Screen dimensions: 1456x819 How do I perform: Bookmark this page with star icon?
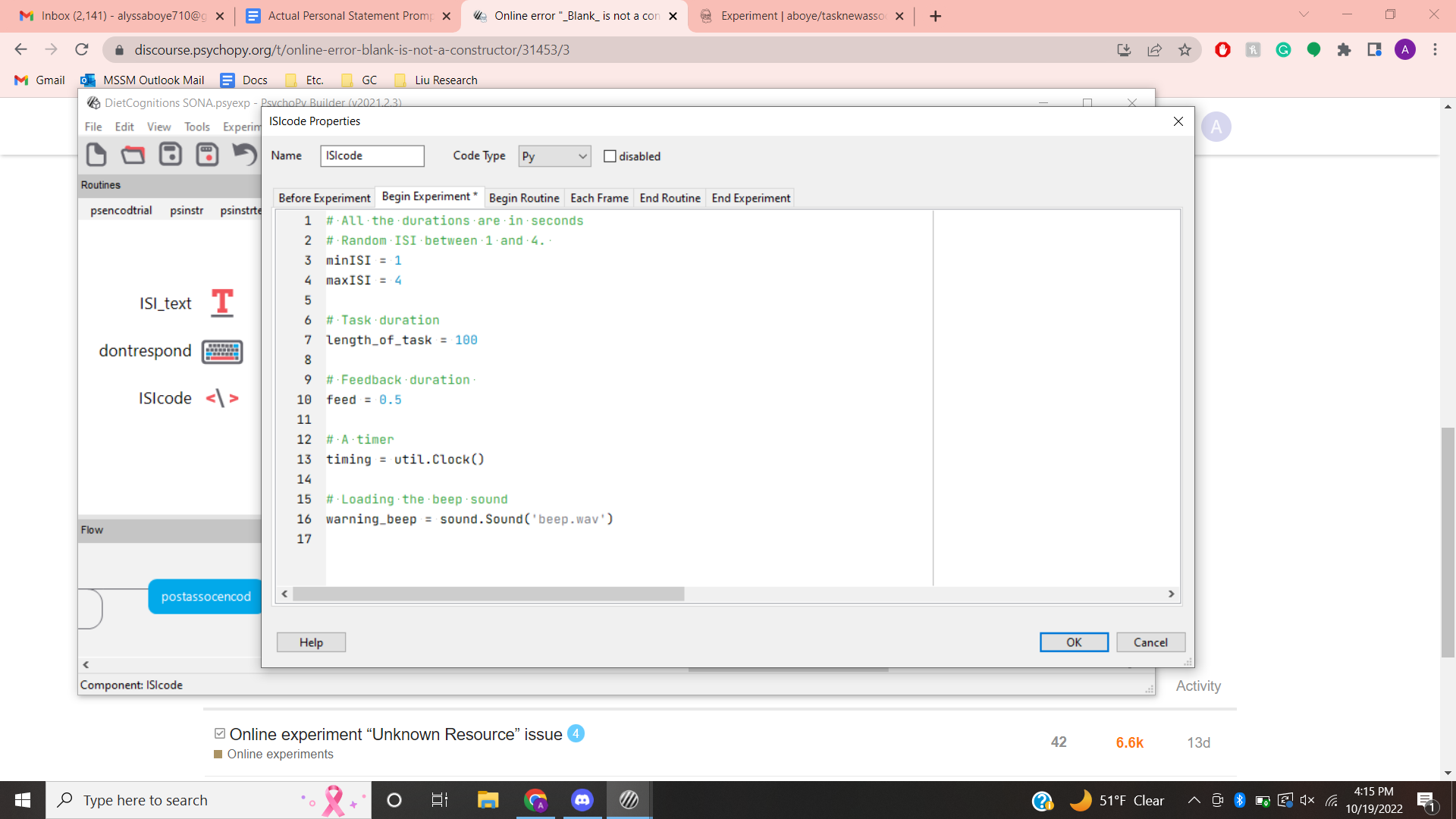coord(1185,50)
